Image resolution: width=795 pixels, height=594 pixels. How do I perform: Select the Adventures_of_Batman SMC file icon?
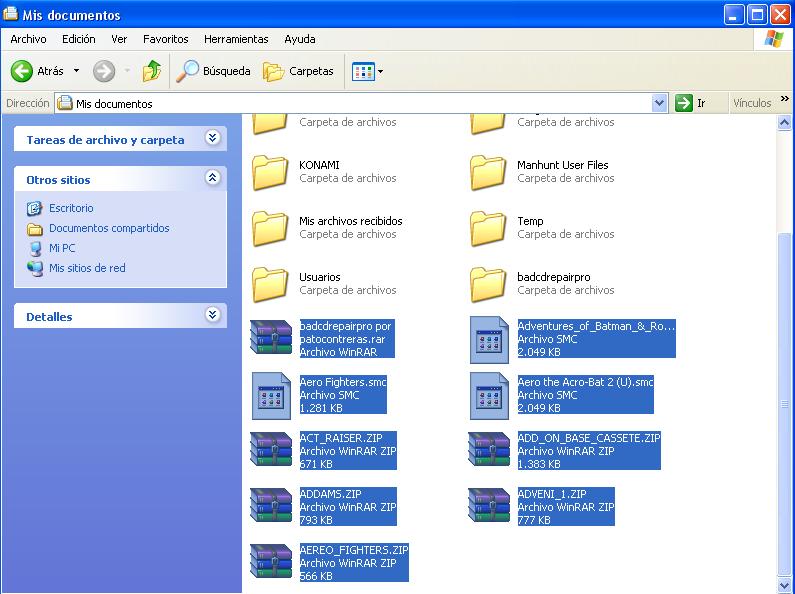point(489,340)
